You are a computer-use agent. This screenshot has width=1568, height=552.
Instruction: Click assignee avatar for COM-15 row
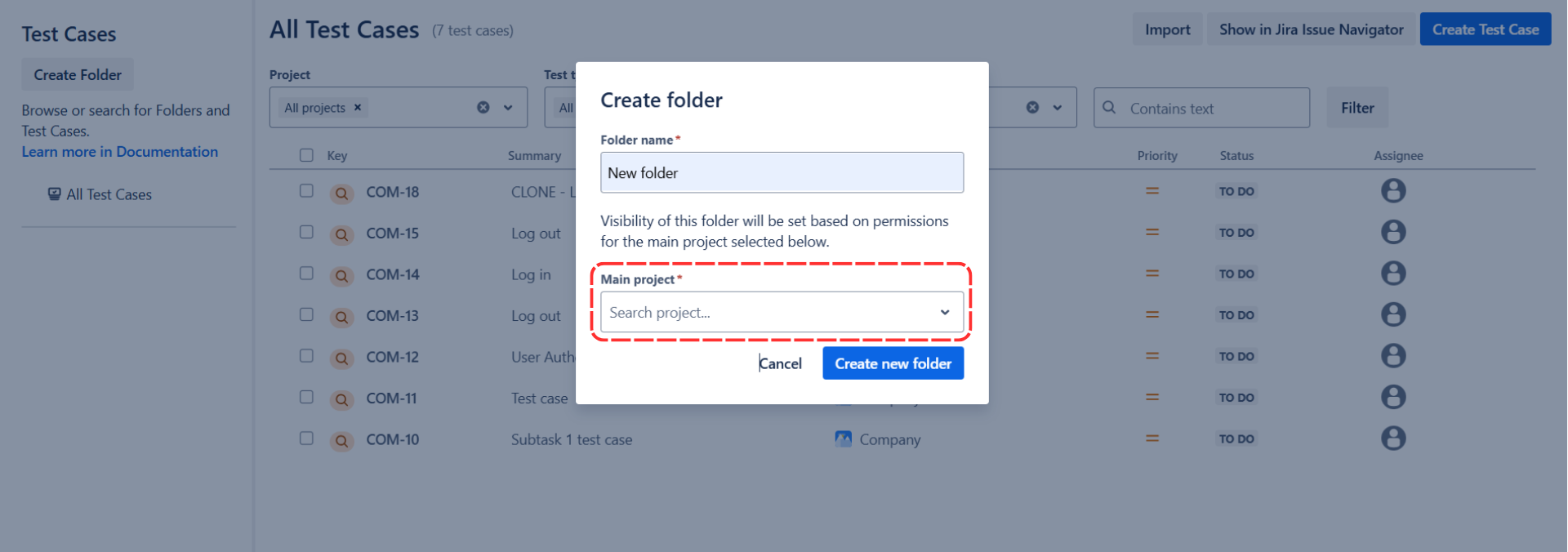[1393, 233]
